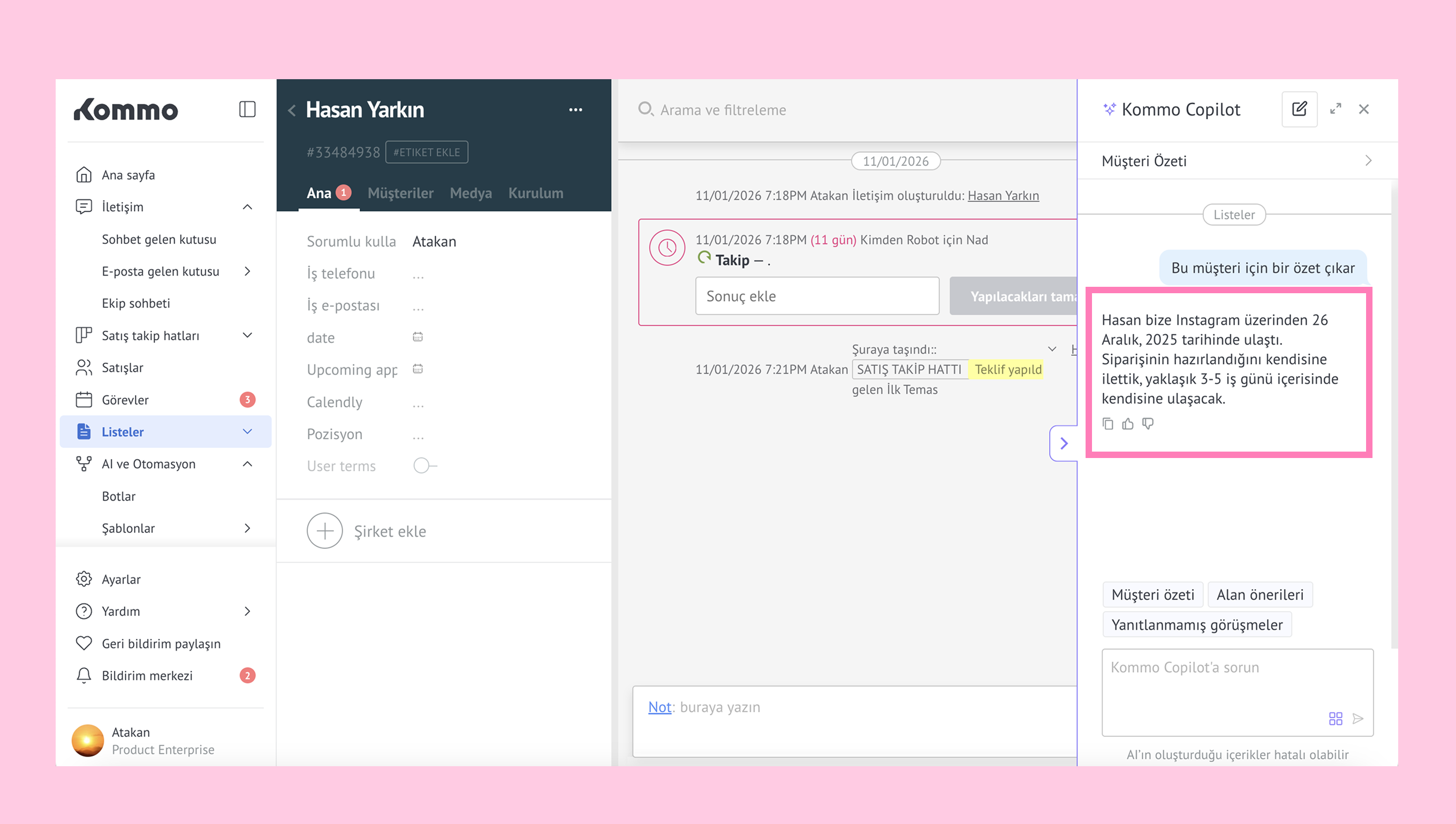
Task: Expand the Copilot panel to full size
Action: (x=1336, y=109)
